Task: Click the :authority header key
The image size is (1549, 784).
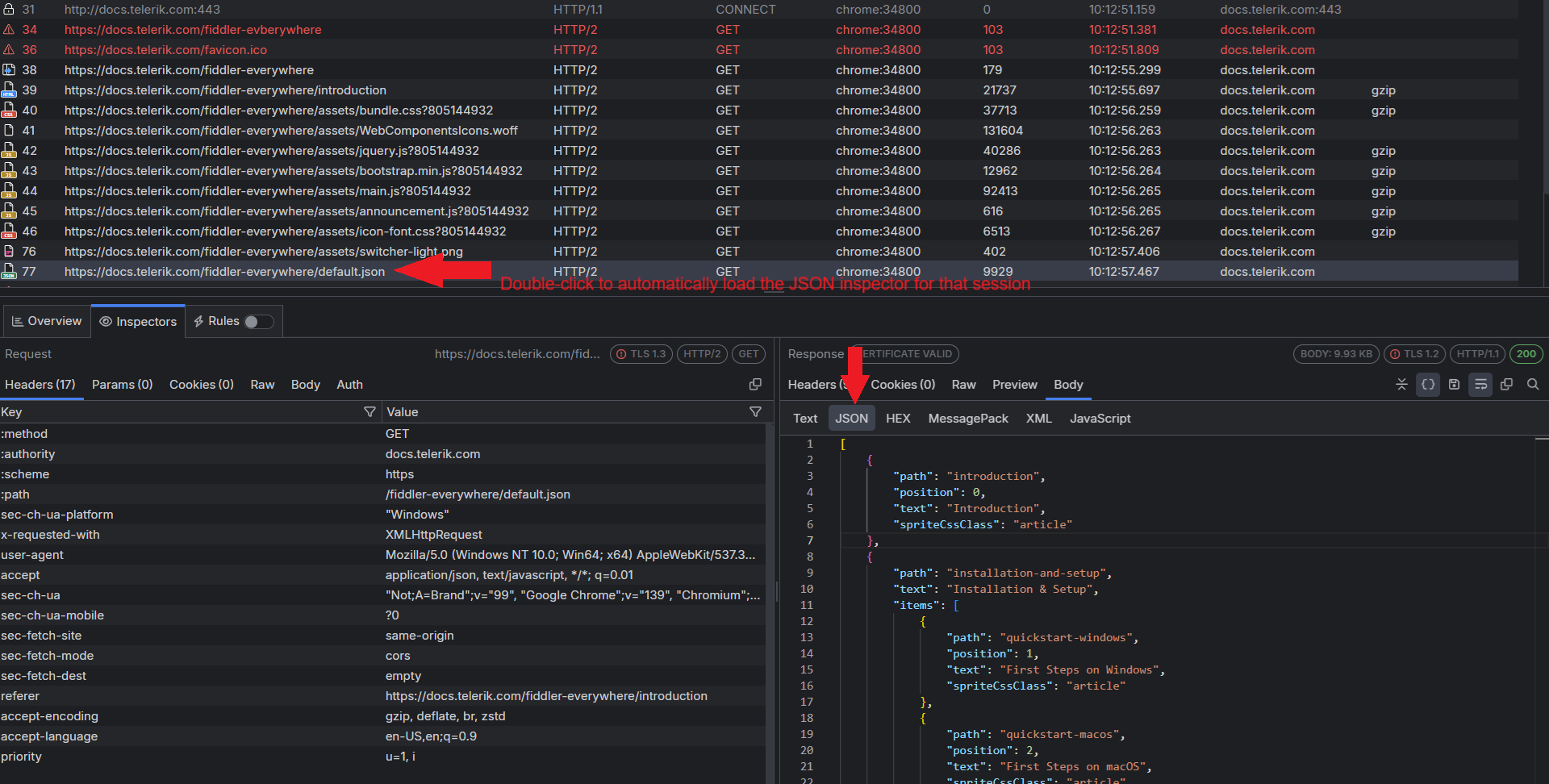Action: click(28, 454)
